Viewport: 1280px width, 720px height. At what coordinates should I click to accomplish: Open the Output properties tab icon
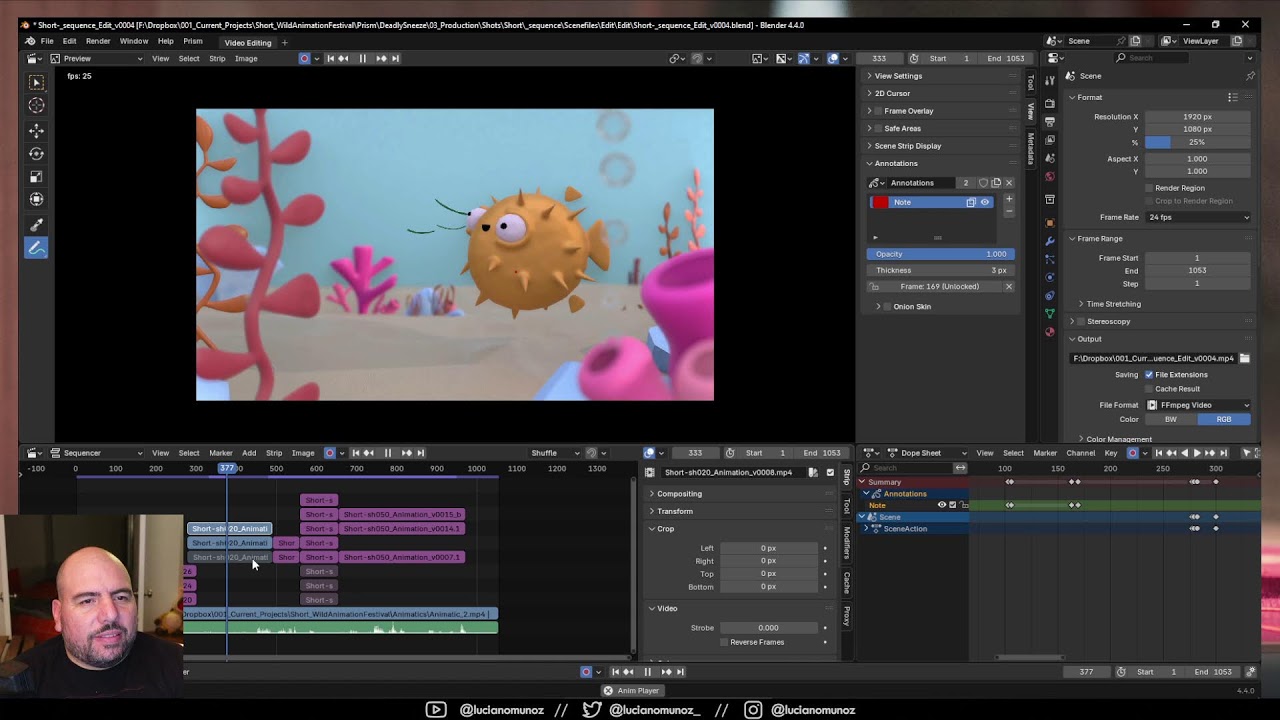[x=1050, y=122]
